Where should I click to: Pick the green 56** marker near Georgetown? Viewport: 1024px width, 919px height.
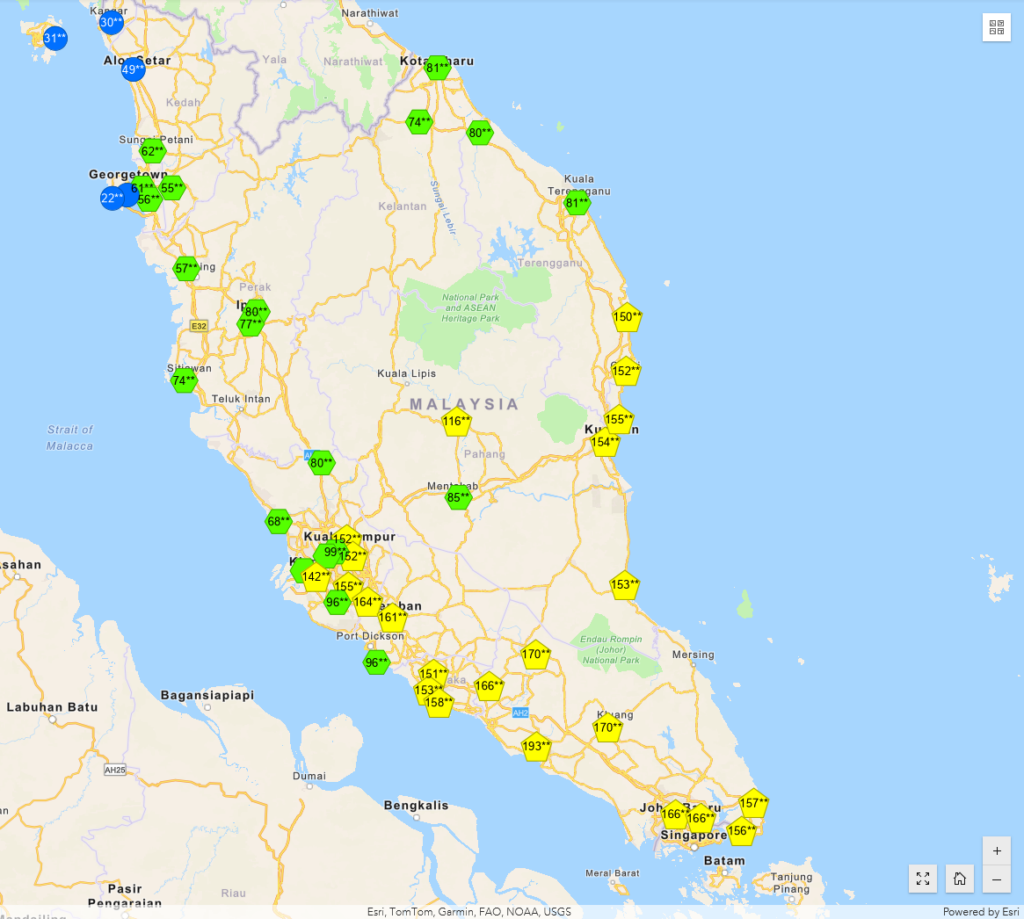point(149,199)
